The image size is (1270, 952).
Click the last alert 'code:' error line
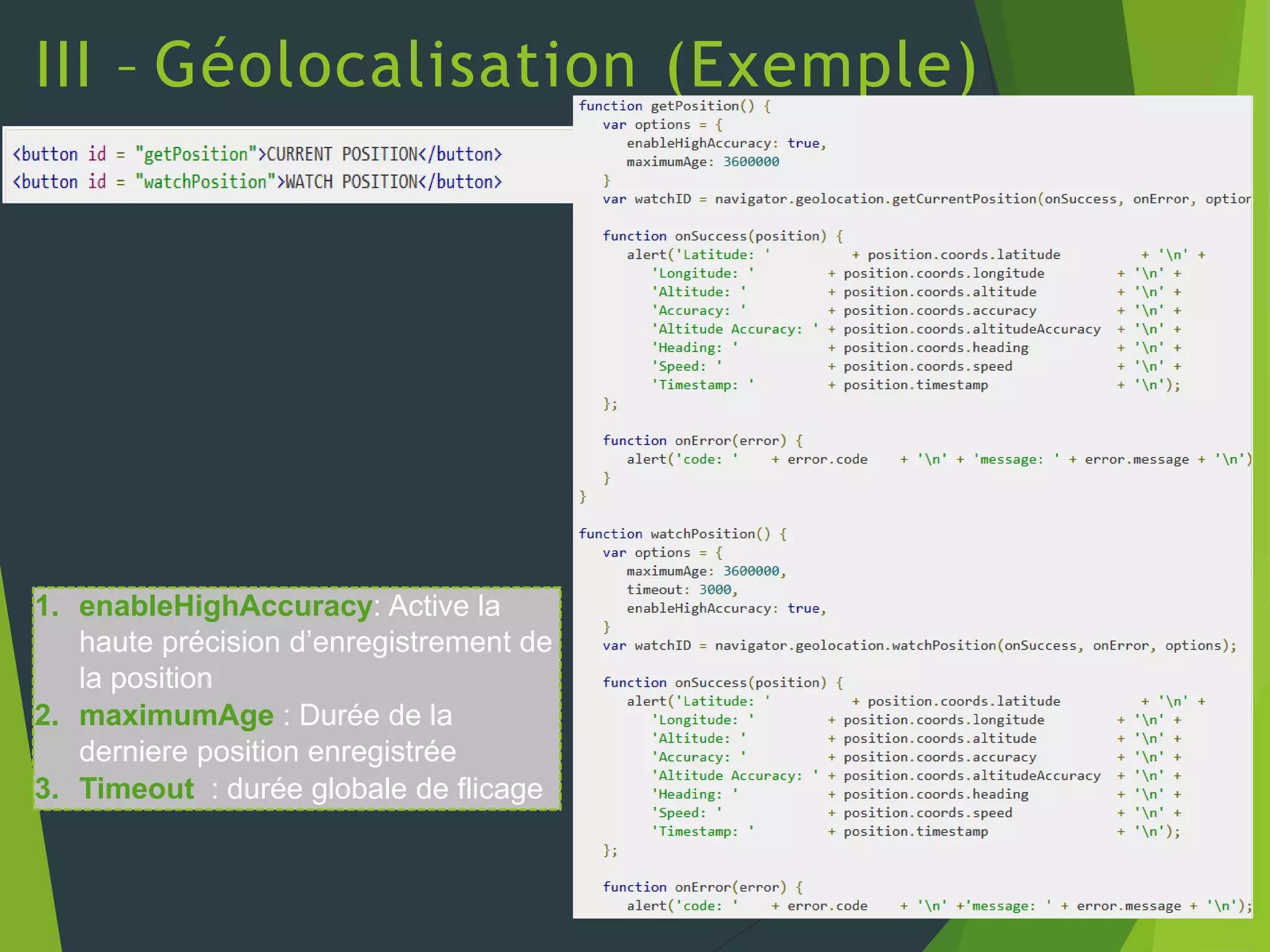pyautogui.click(x=939, y=906)
